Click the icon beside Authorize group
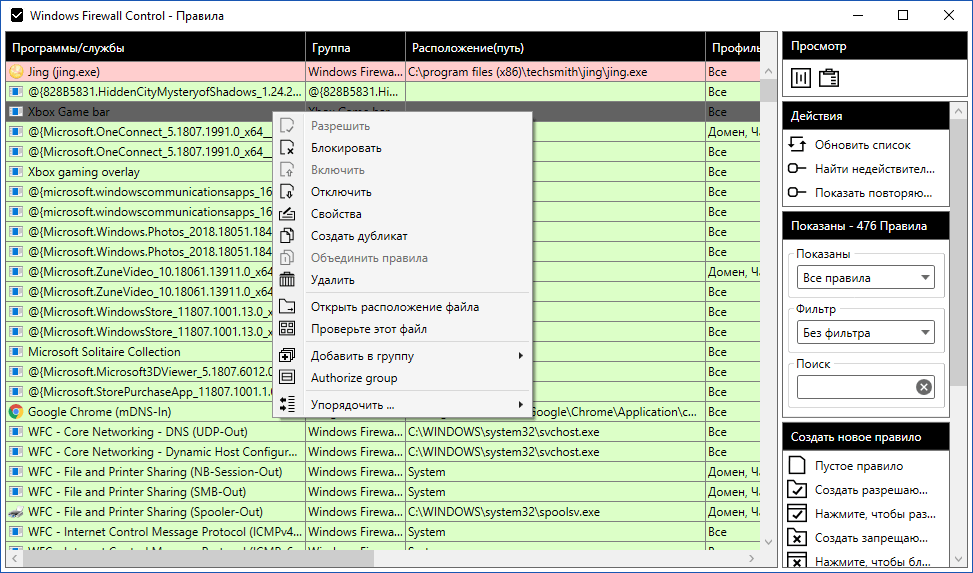This screenshot has height=573, width=973. 287,377
